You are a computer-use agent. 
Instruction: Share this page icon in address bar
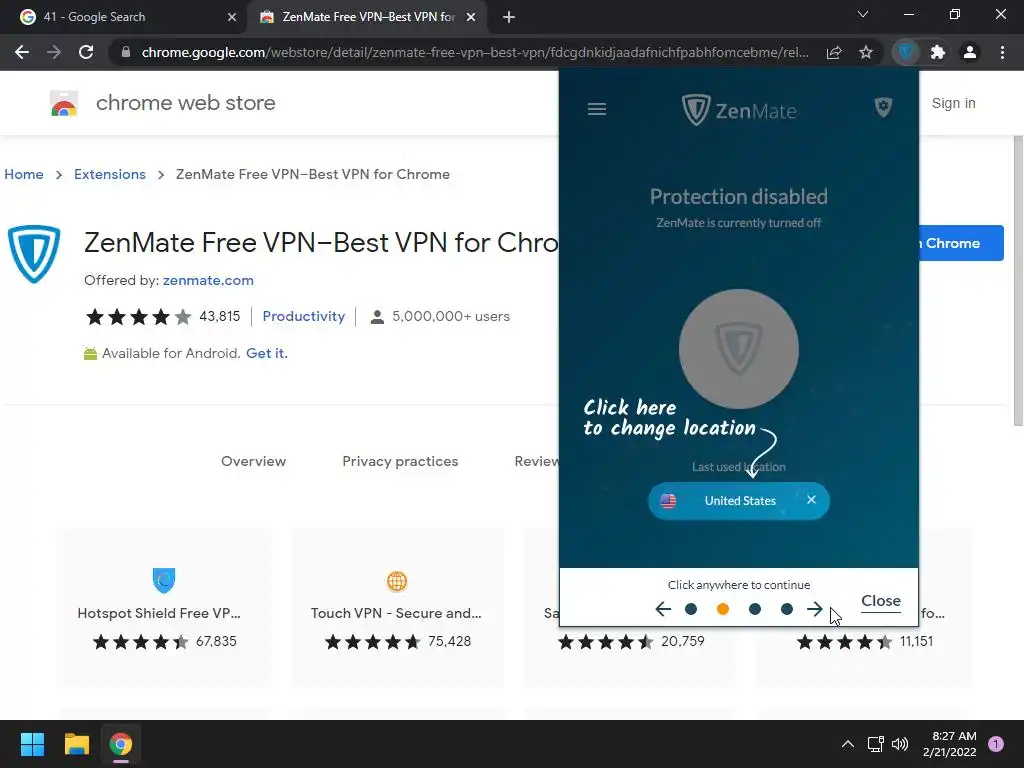coord(834,52)
